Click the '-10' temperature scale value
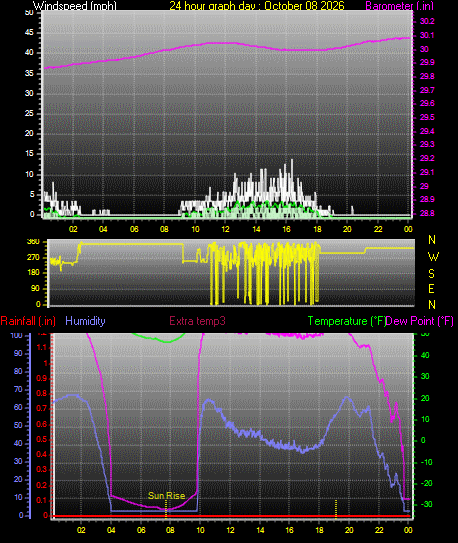The width and height of the screenshot is (458, 543). (x=426, y=462)
